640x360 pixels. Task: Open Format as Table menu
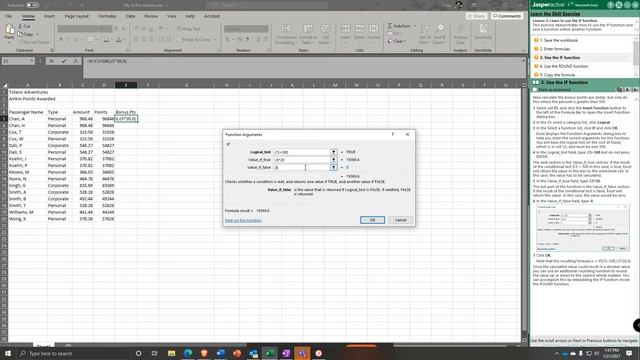[308, 34]
